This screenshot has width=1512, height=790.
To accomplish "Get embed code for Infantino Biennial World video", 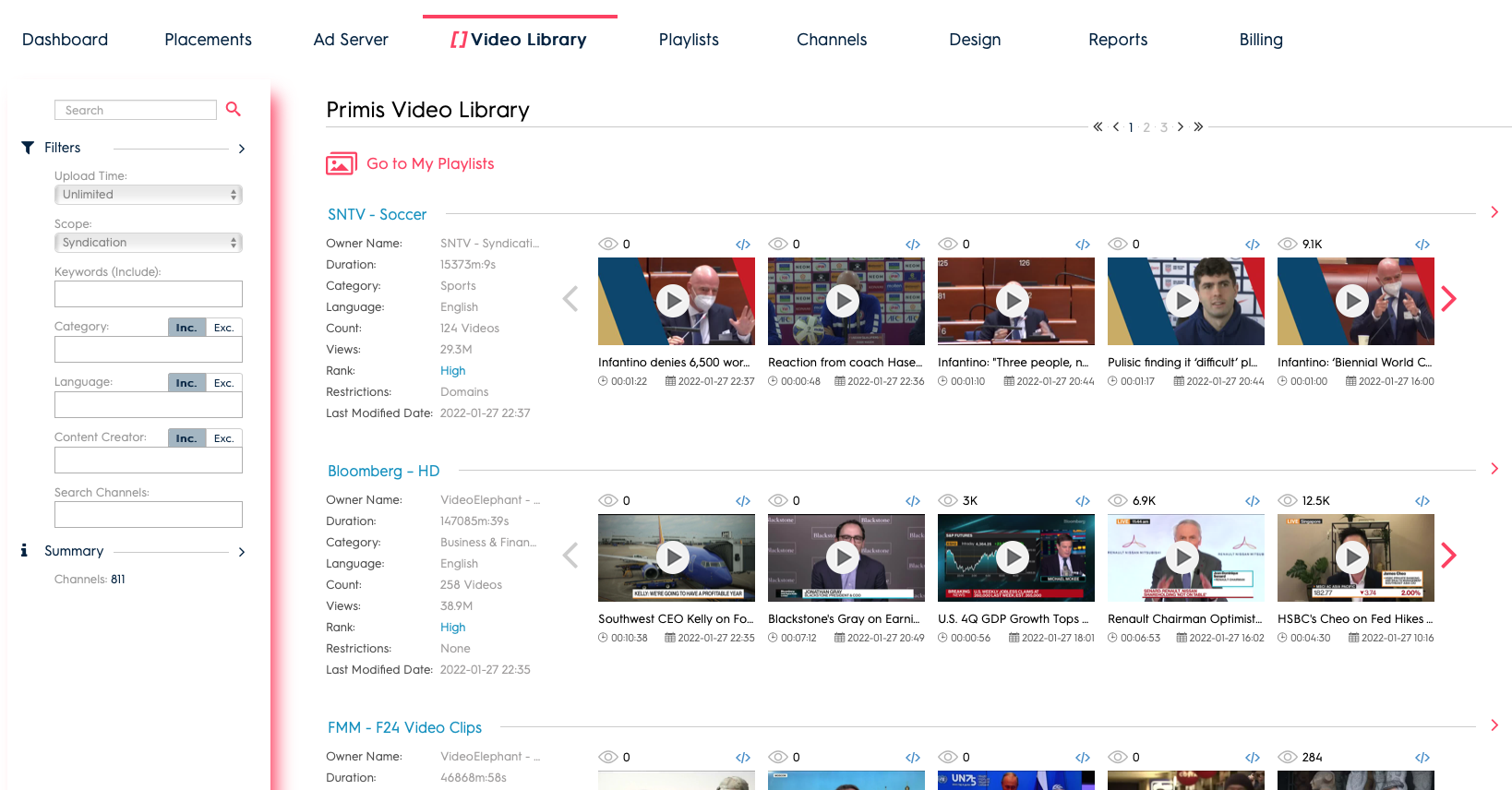I will tap(1422, 245).
